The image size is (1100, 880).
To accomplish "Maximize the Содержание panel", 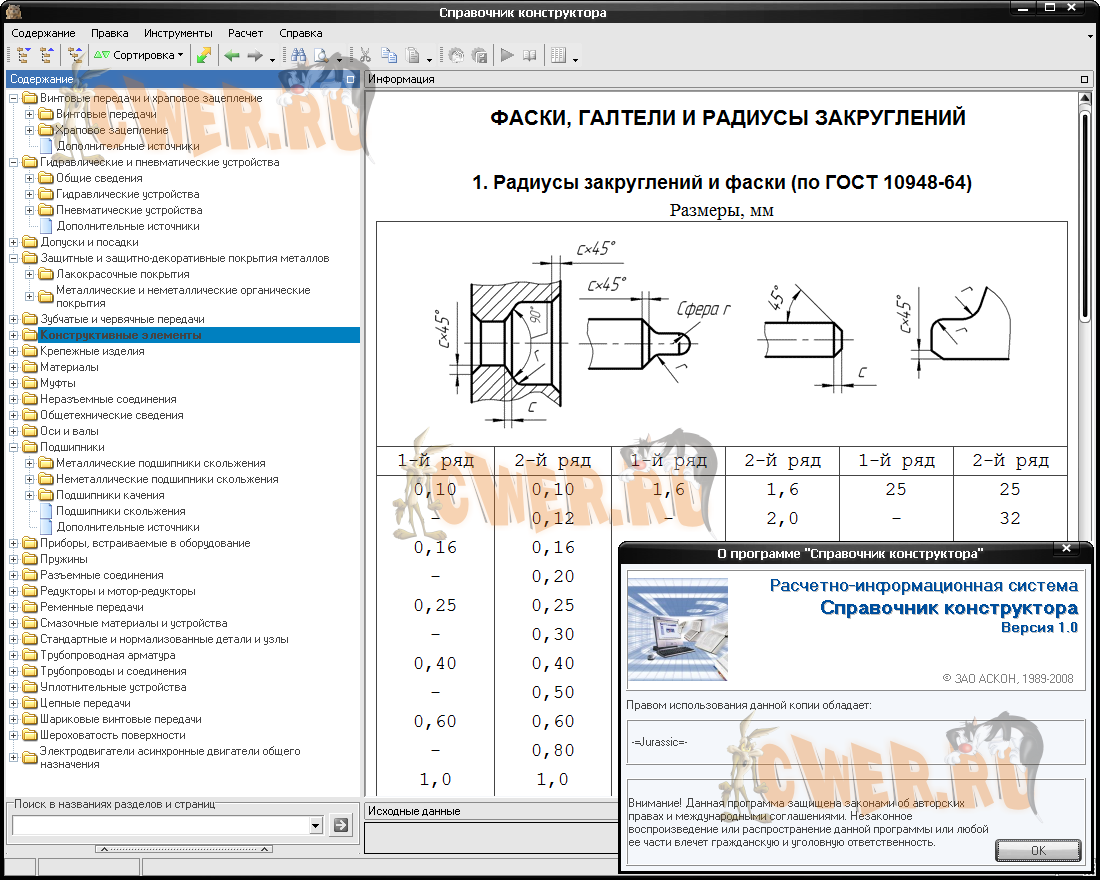I will point(350,79).
